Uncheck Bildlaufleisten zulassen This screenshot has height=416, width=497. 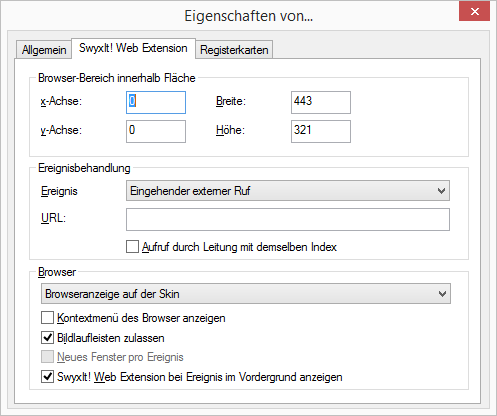(x=47, y=337)
